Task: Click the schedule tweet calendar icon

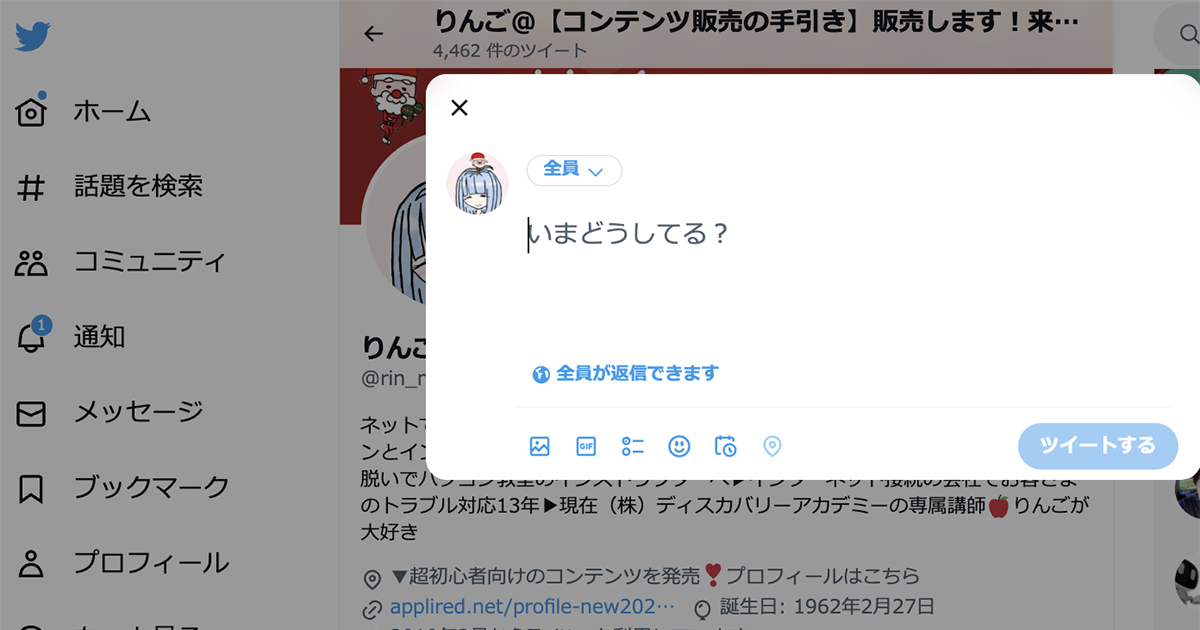Action: [x=726, y=447]
